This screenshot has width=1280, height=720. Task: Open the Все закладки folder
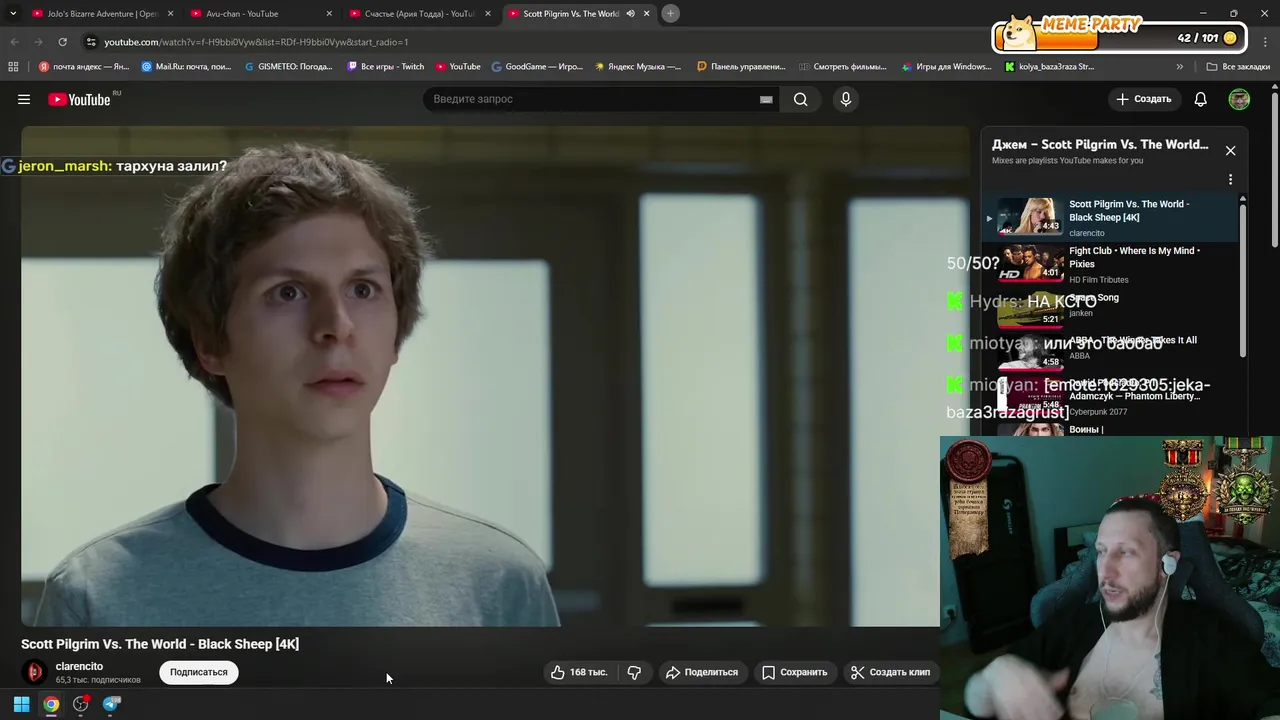click(1238, 67)
